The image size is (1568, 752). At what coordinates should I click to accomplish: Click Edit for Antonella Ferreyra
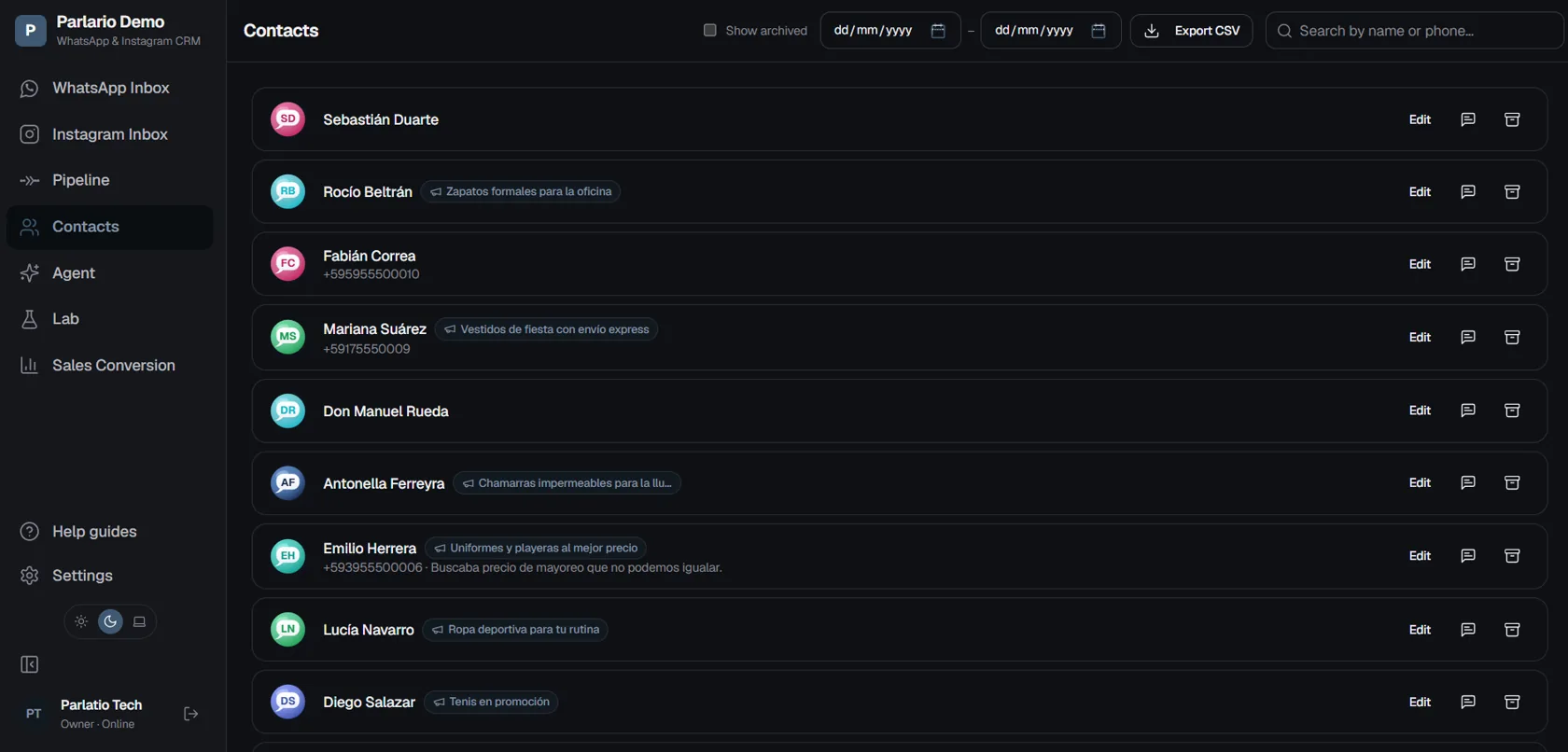[x=1420, y=482]
